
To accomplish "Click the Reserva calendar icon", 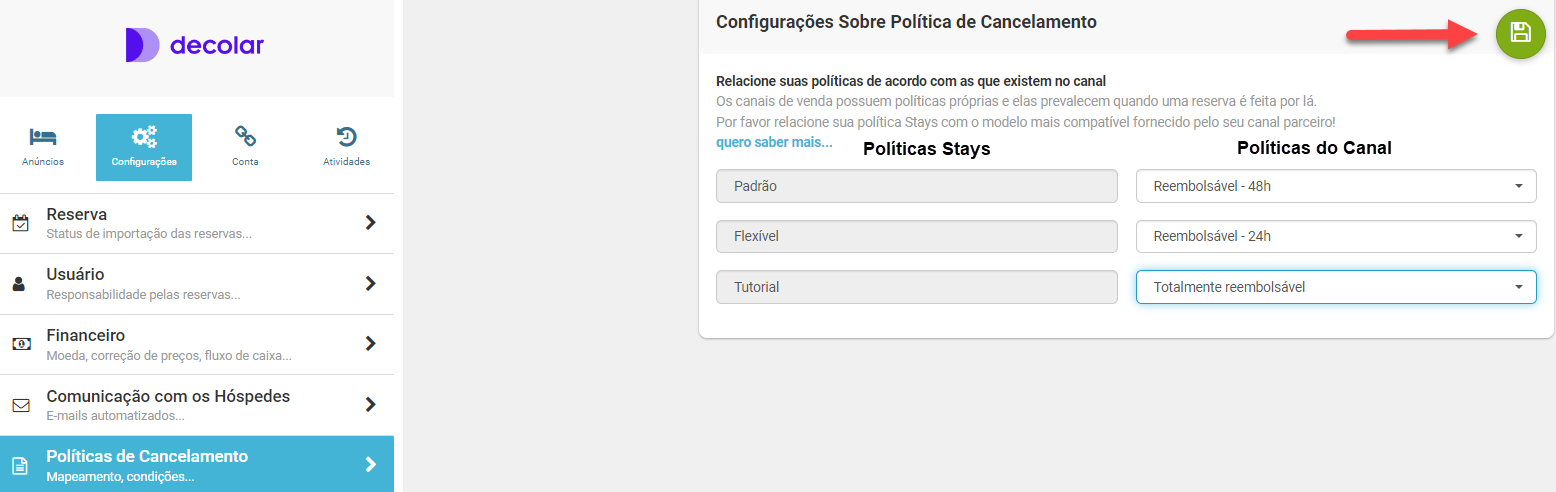I will click(20, 223).
